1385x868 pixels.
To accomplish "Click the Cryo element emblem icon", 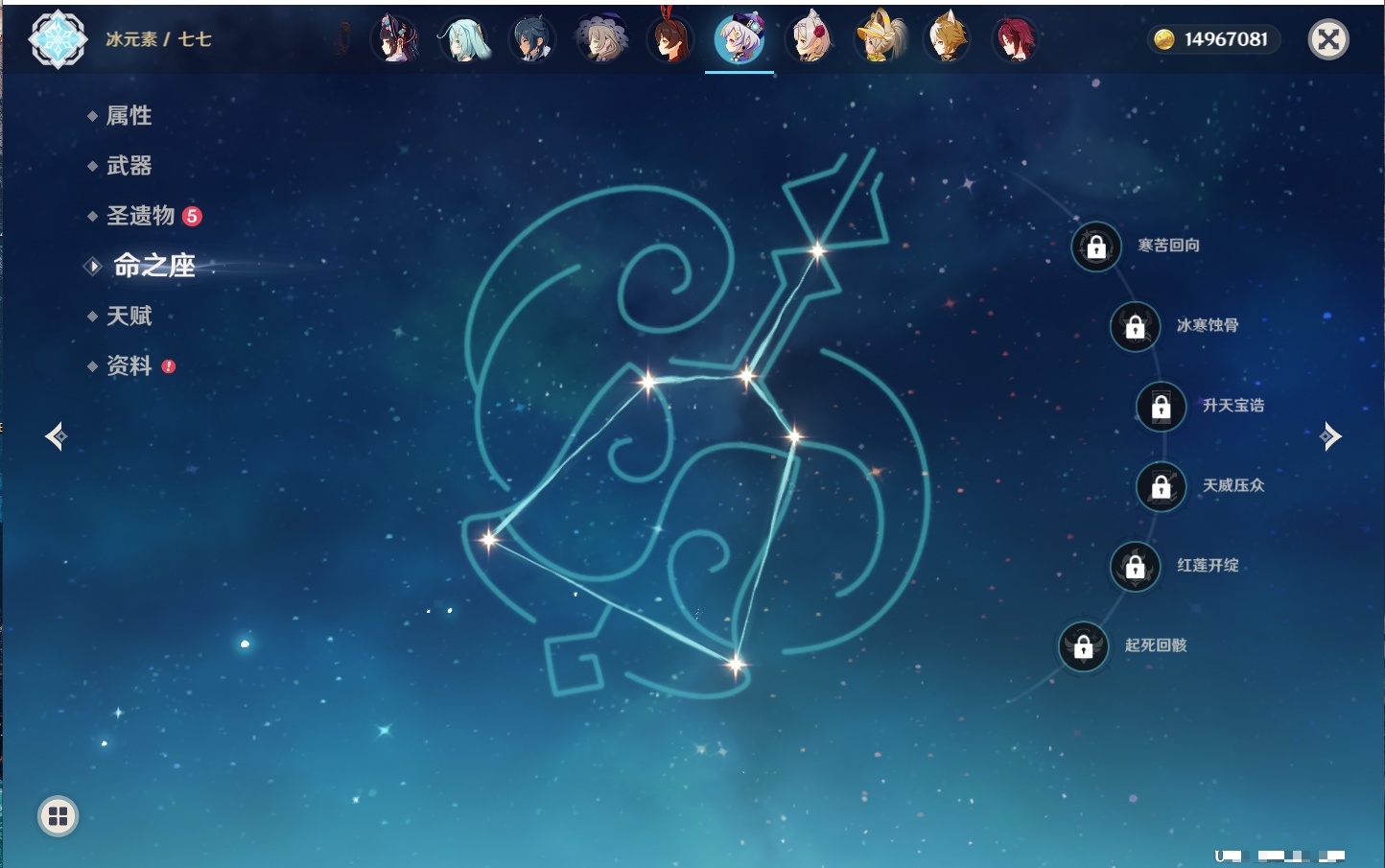I will click(58, 39).
